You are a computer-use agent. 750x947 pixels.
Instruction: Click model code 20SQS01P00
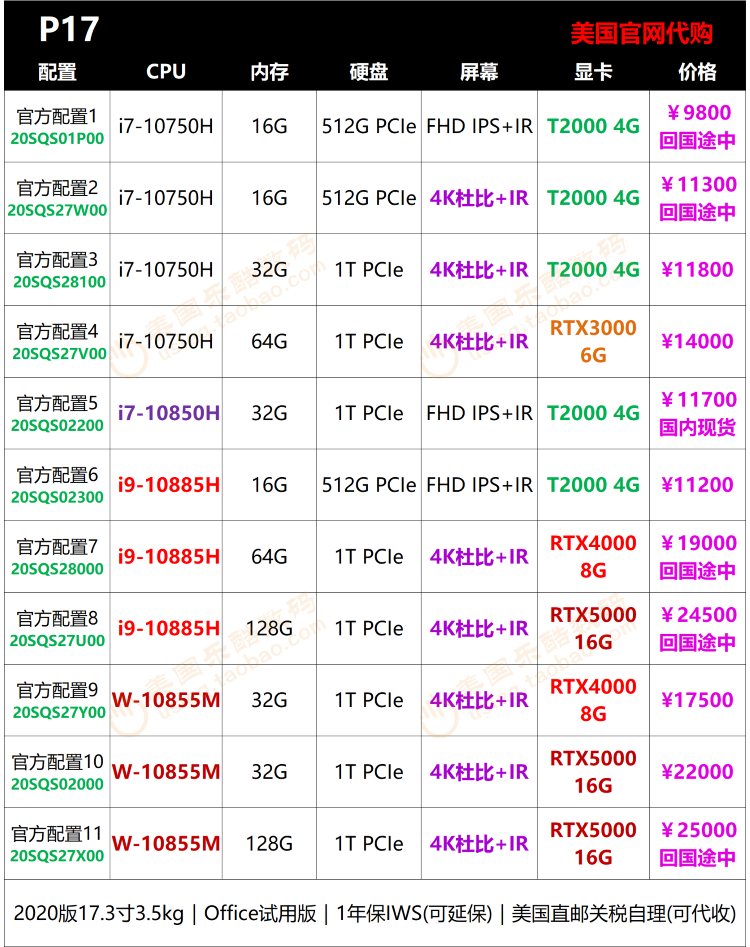[x=57, y=139]
